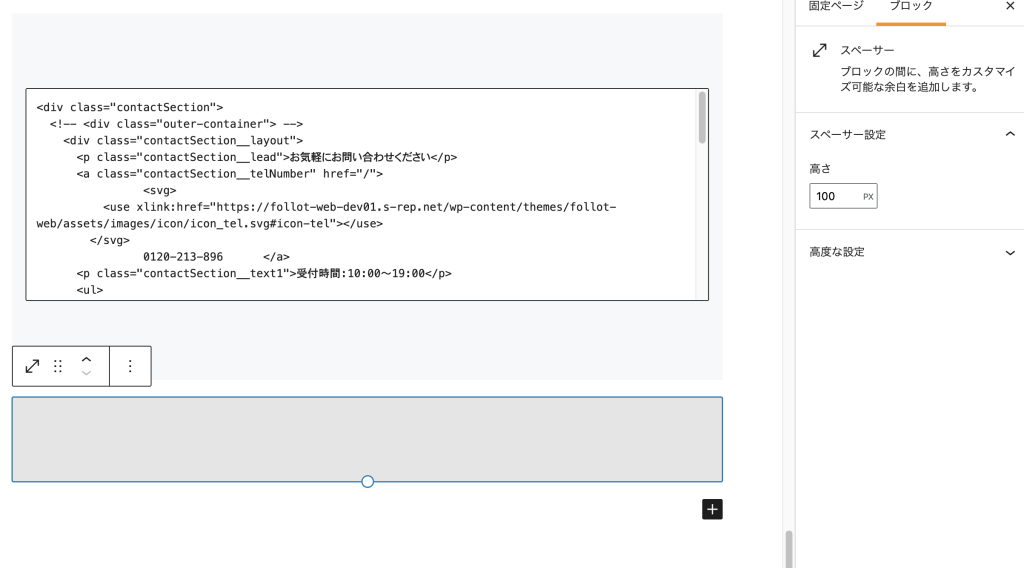1024x568 pixels.
Task: Move the spacer block down
Action: (86, 374)
